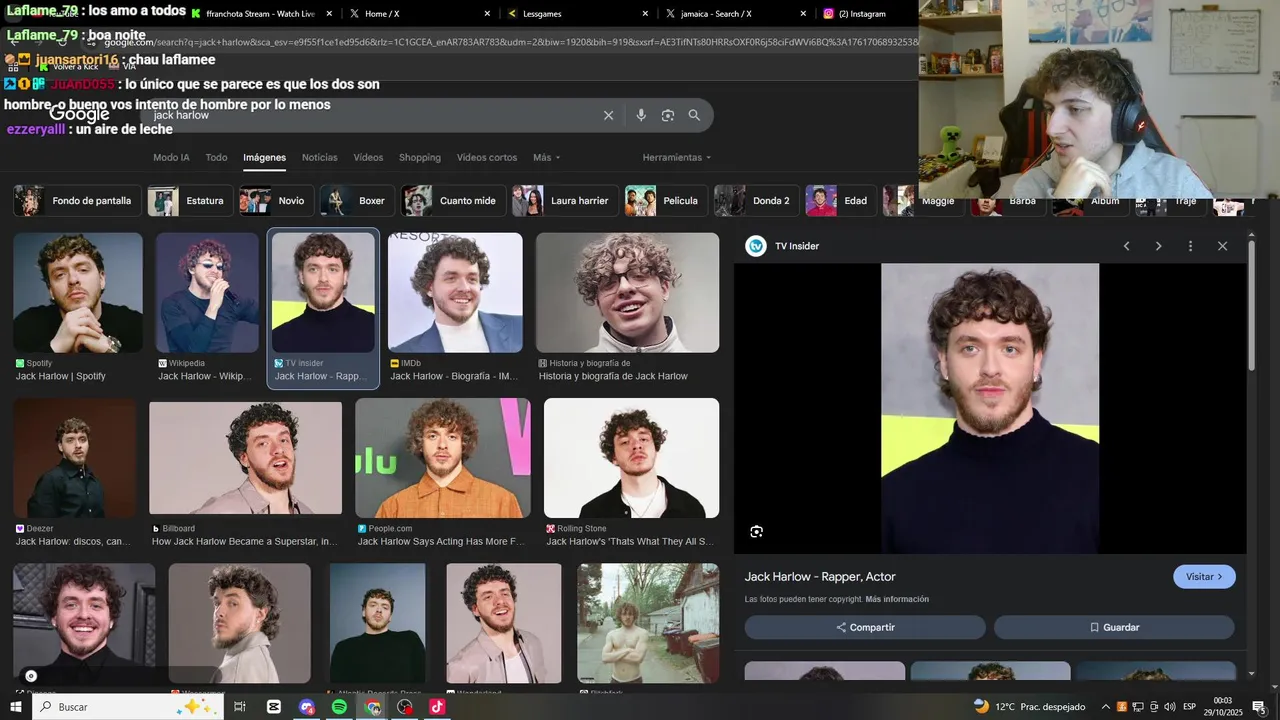Open Chrome from the taskbar

373,707
